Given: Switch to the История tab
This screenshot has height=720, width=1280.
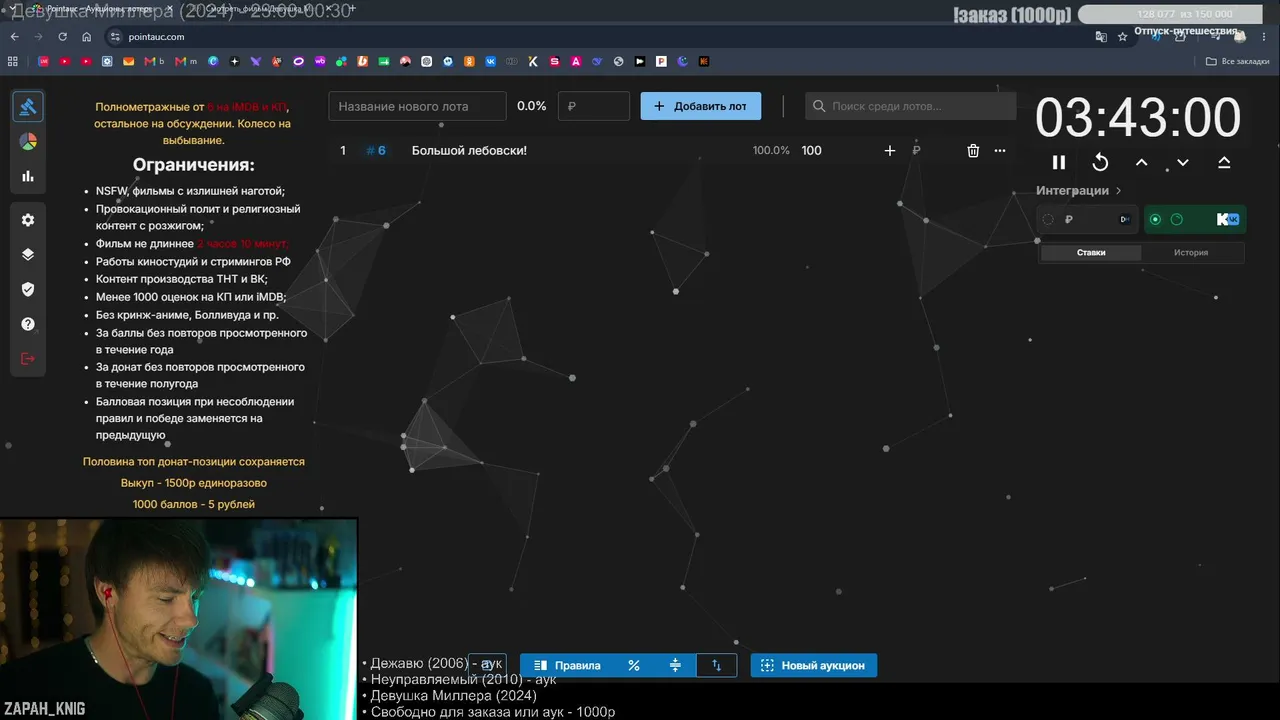Looking at the screenshot, I should (1191, 253).
